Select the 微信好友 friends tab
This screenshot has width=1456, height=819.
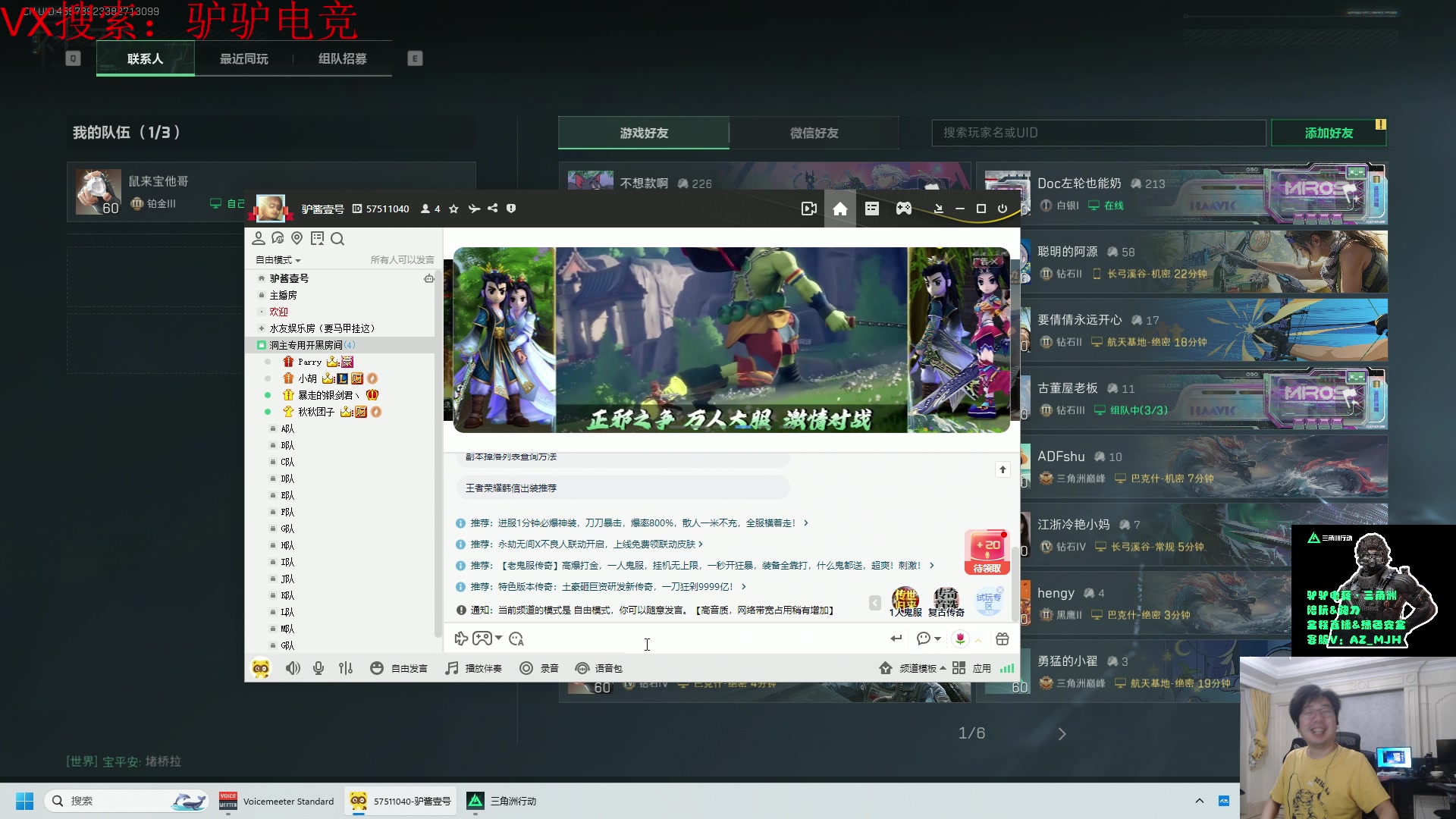tap(814, 133)
